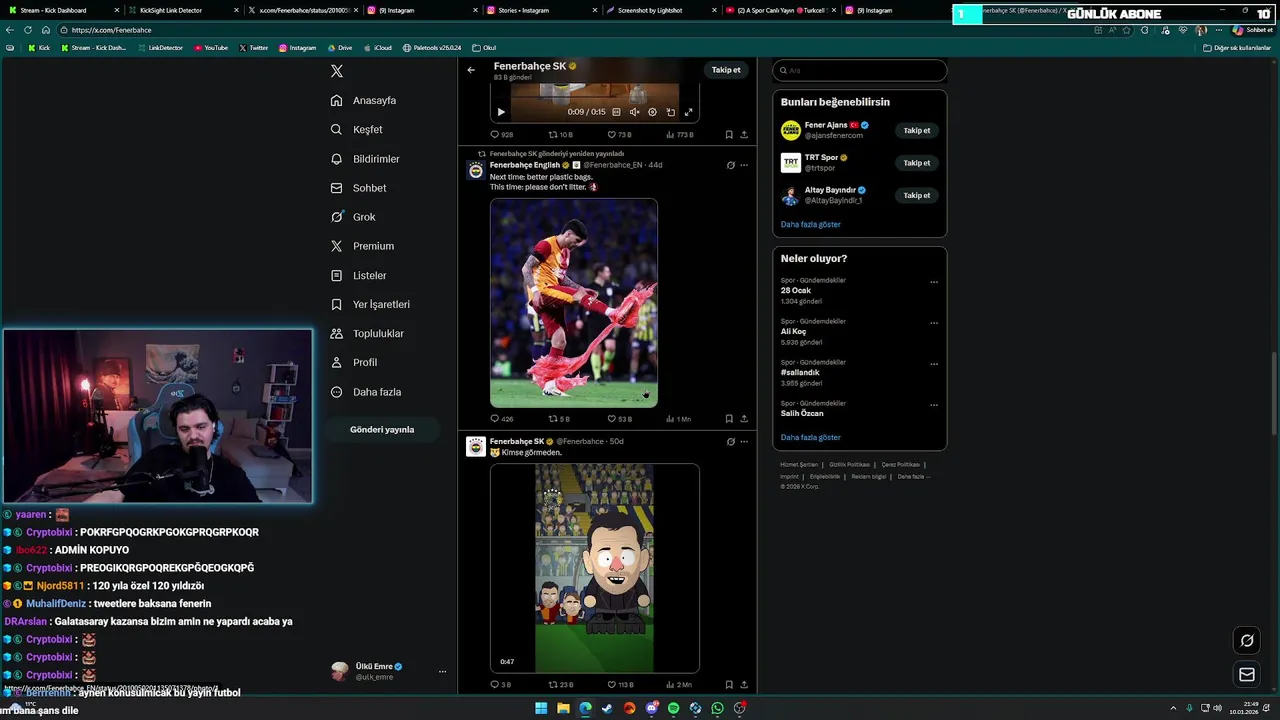Open Fenerbahçe English profile name

pyautogui.click(x=525, y=165)
